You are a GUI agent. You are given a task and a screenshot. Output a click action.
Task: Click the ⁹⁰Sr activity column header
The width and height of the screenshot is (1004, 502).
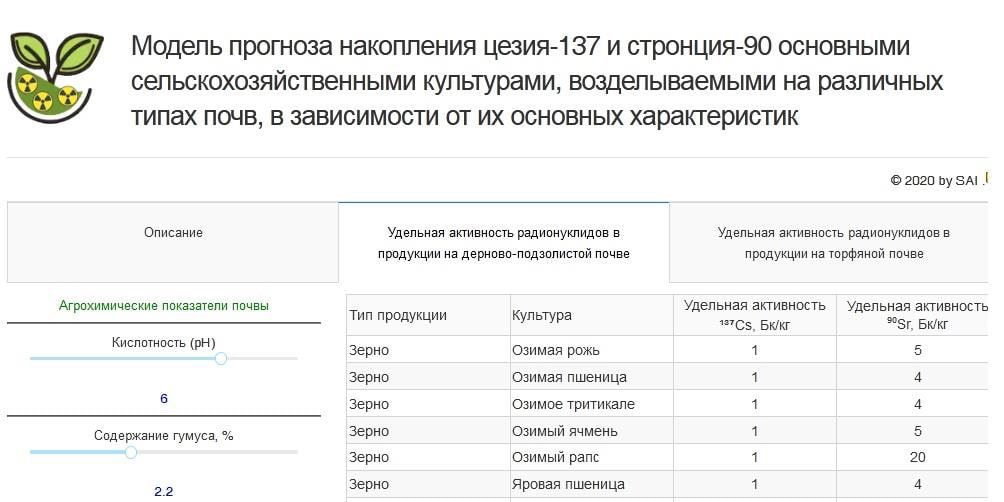point(917,315)
